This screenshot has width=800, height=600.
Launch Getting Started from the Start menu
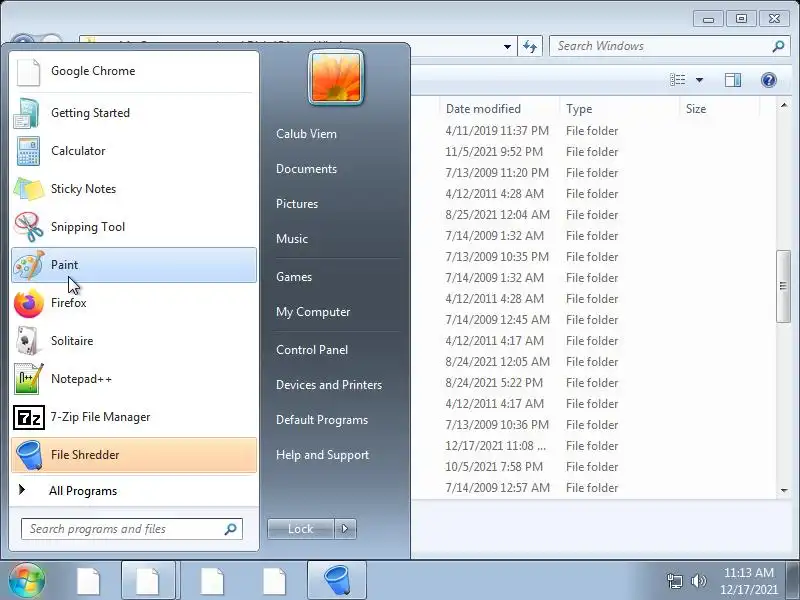pos(134,113)
